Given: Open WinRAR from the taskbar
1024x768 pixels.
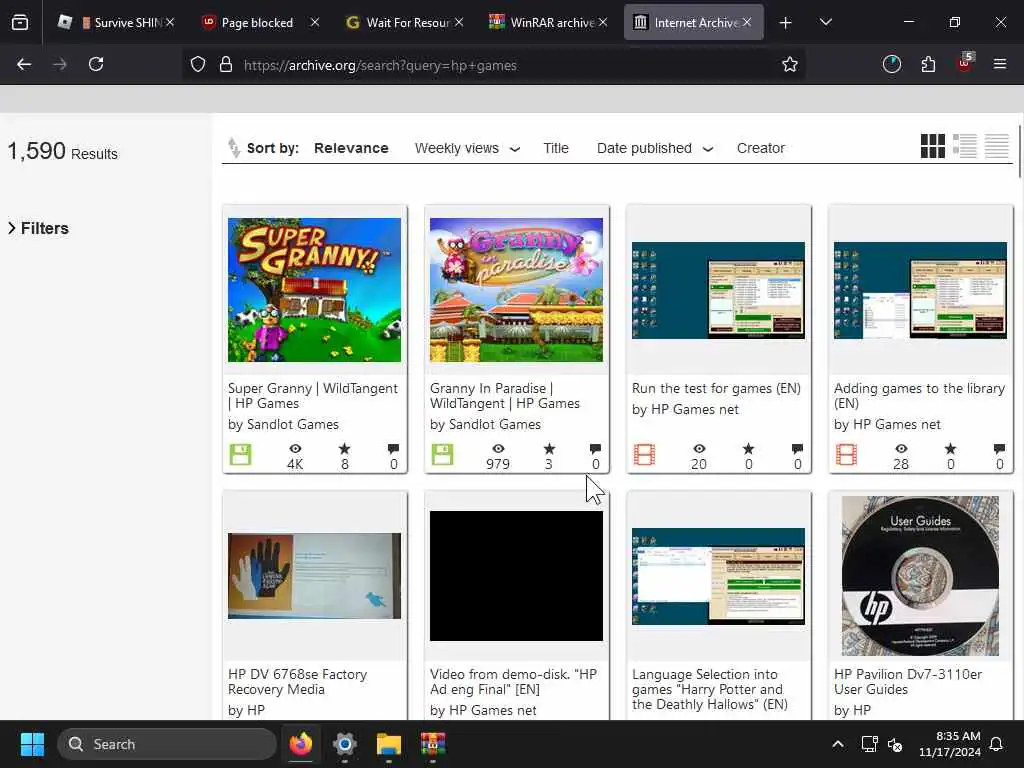Looking at the screenshot, I should coord(432,744).
